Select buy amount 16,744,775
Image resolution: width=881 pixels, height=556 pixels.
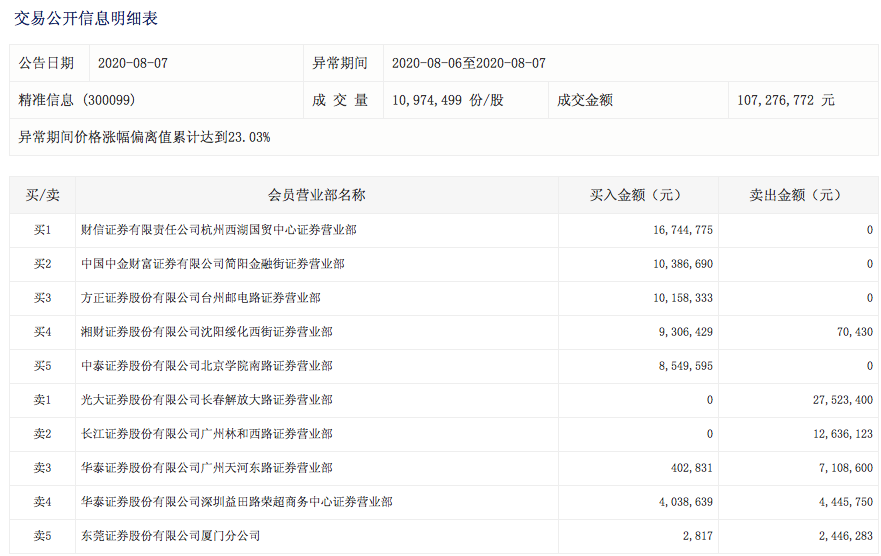point(683,230)
